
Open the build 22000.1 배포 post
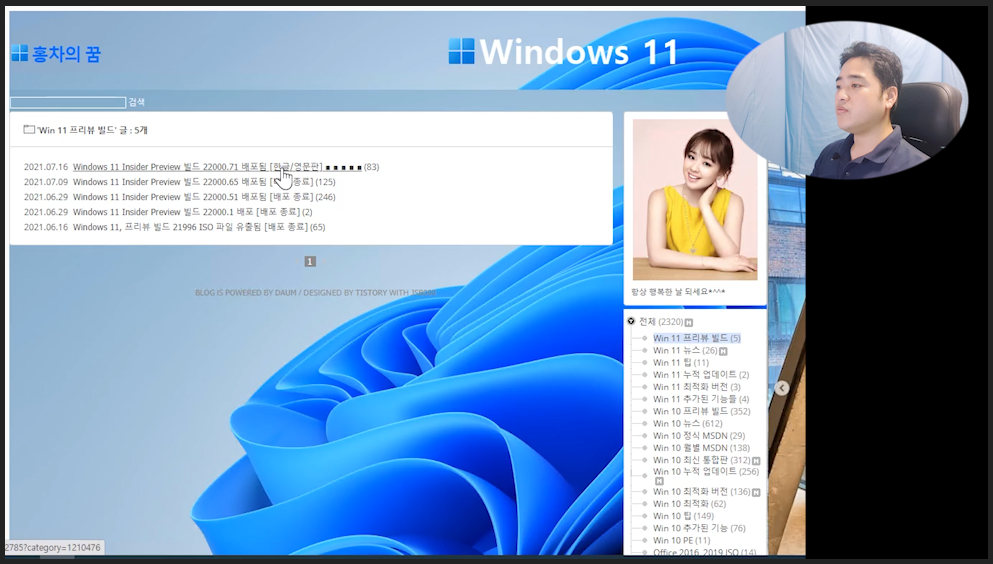(186, 212)
